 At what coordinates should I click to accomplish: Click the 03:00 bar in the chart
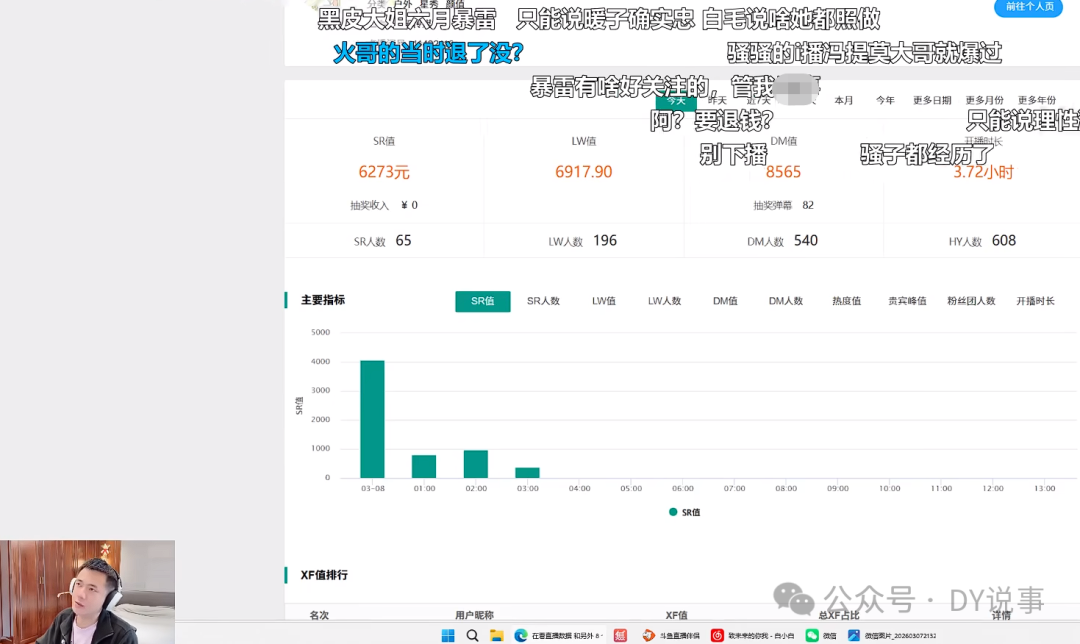tap(528, 472)
